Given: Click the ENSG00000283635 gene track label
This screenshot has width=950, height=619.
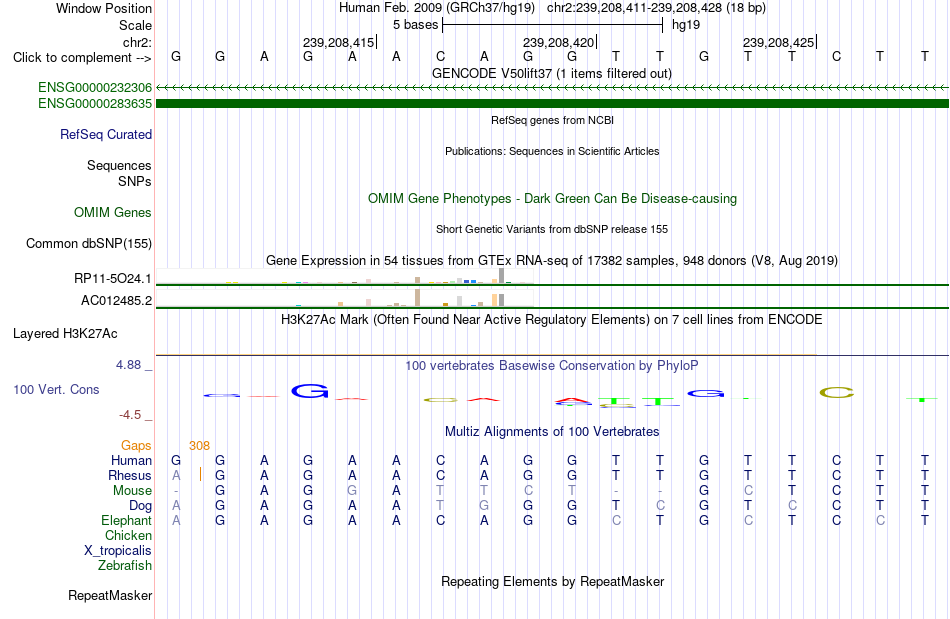Looking at the screenshot, I should (x=95, y=104).
